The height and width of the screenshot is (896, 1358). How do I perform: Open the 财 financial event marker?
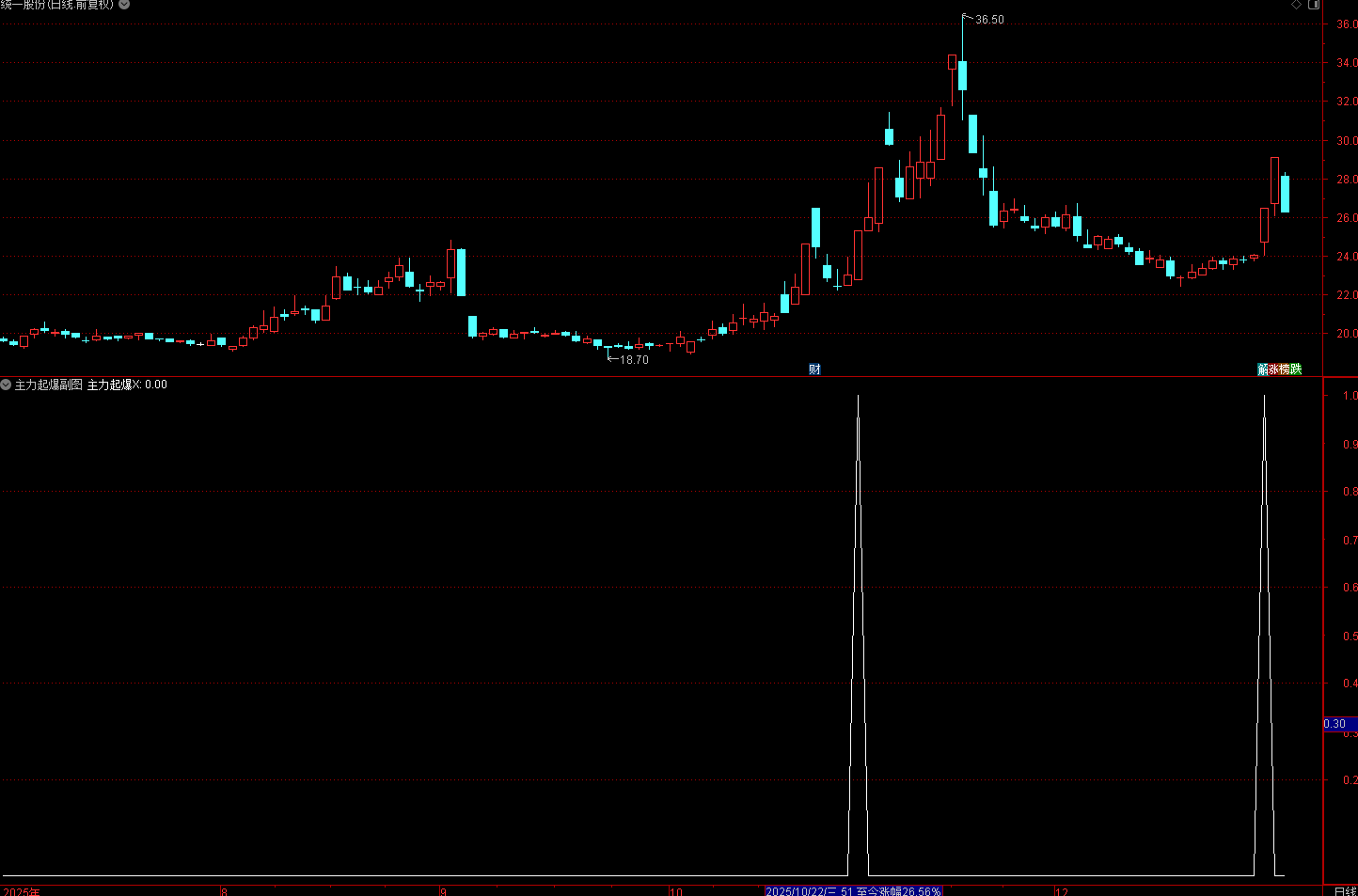click(814, 369)
